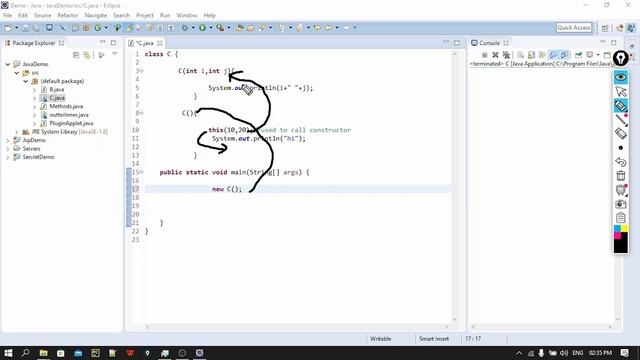Viewport: 640px width, 360px height.
Task: Open the Window menu
Action: coord(187,16)
